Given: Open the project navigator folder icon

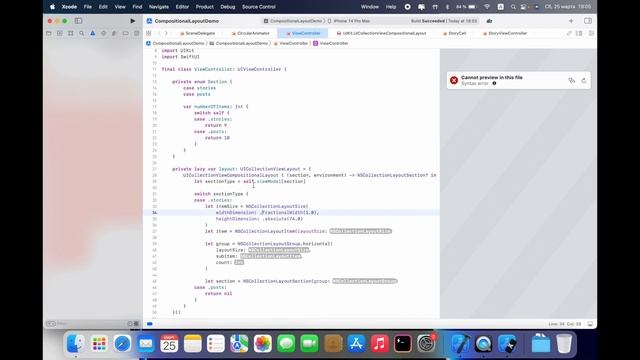Looking at the screenshot, I should [49, 33].
